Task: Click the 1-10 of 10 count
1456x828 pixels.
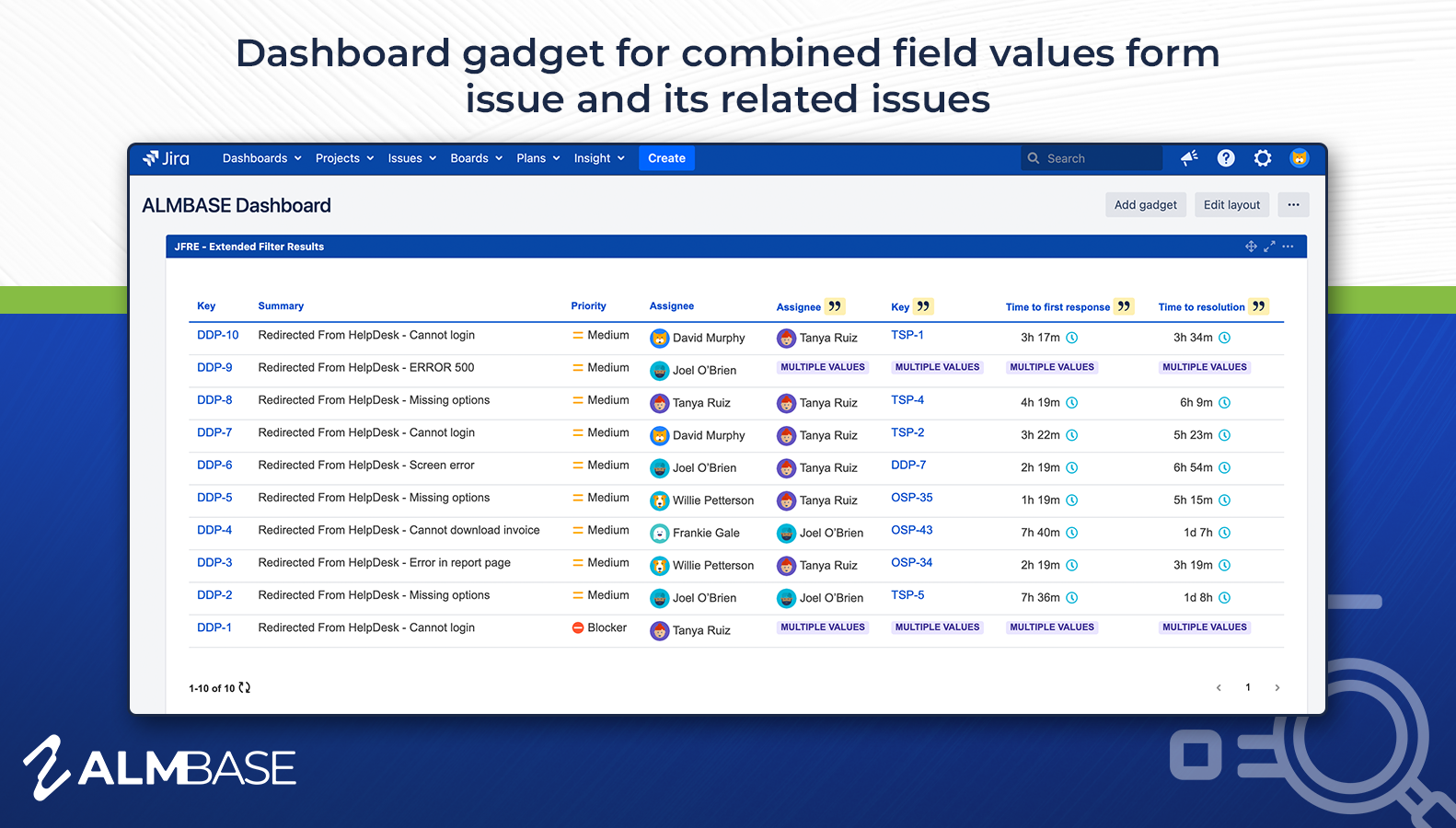Action: (212, 688)
